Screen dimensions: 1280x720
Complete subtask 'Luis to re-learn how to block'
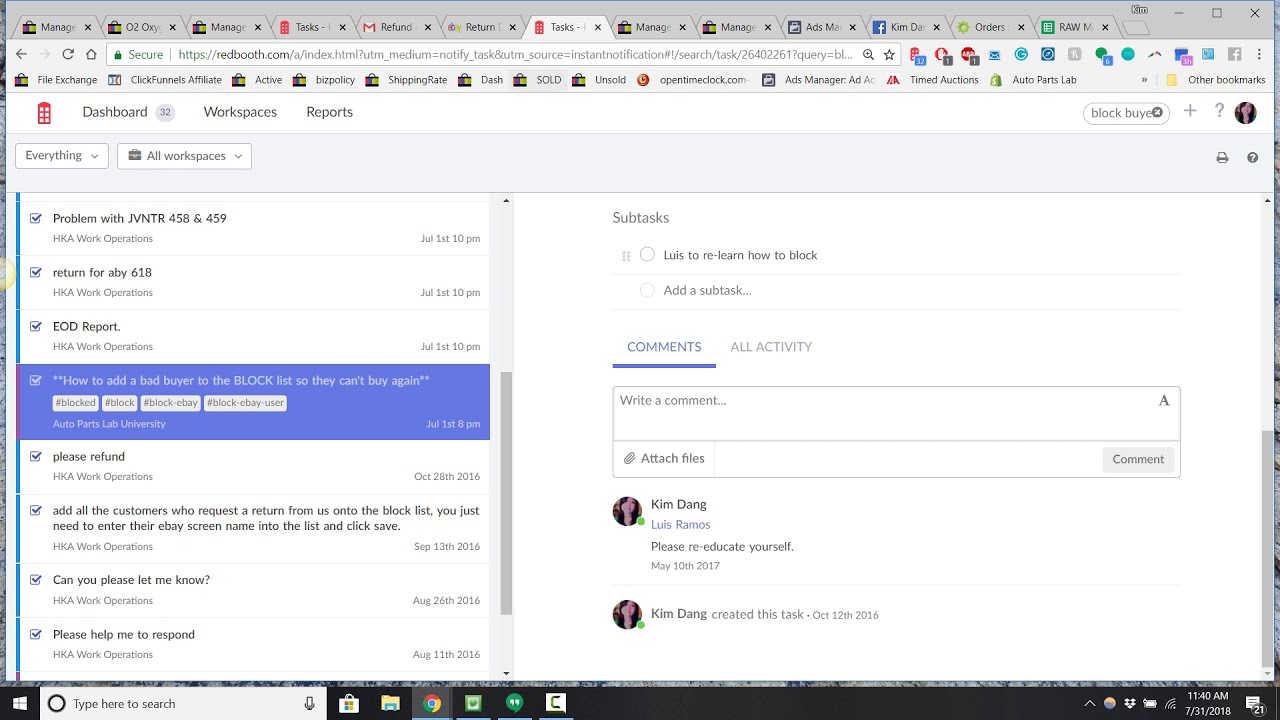pyautogui.click(x=647, y=255)
